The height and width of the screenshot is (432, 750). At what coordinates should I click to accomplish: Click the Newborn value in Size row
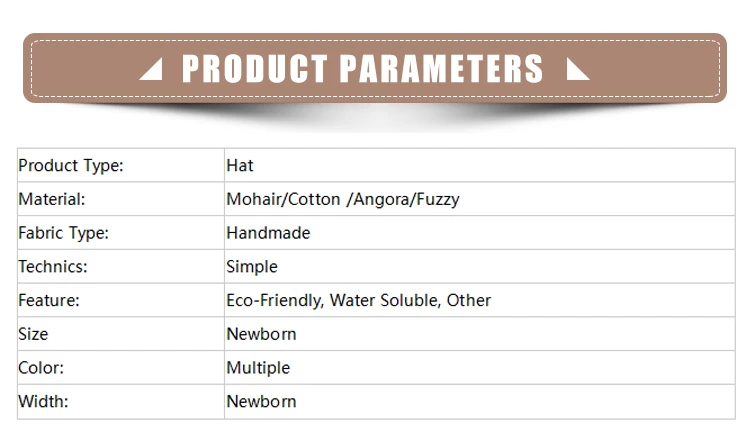(262, 334)
